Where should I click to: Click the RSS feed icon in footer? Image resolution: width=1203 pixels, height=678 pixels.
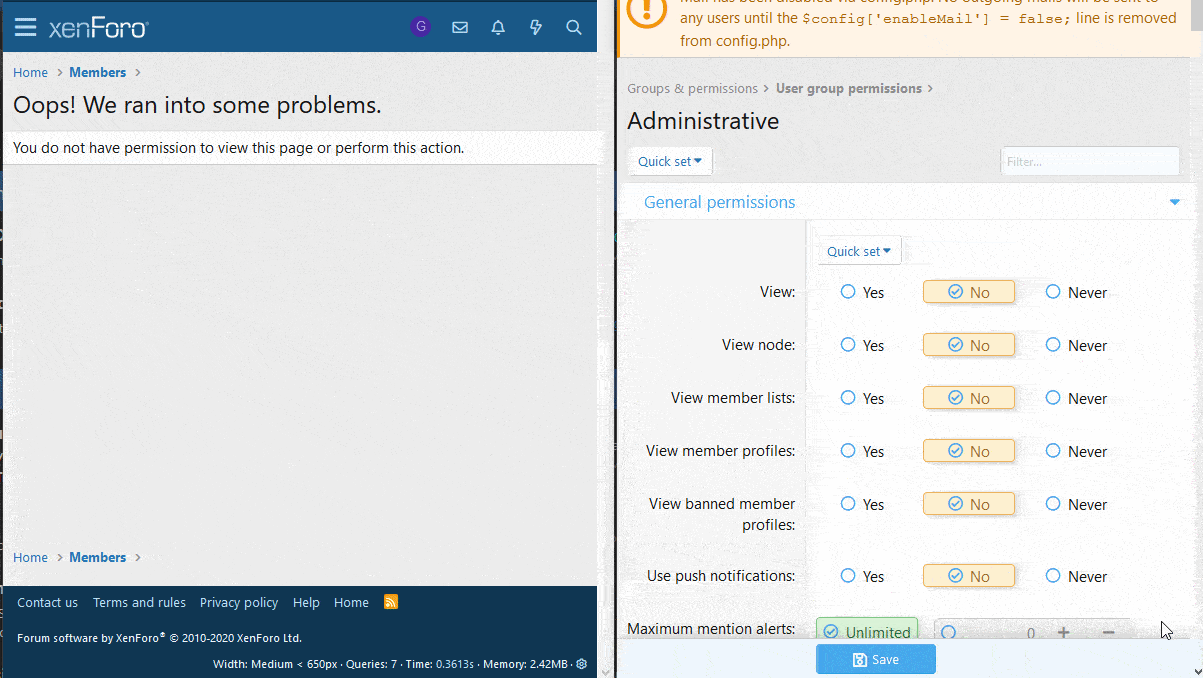click(391, 602)
